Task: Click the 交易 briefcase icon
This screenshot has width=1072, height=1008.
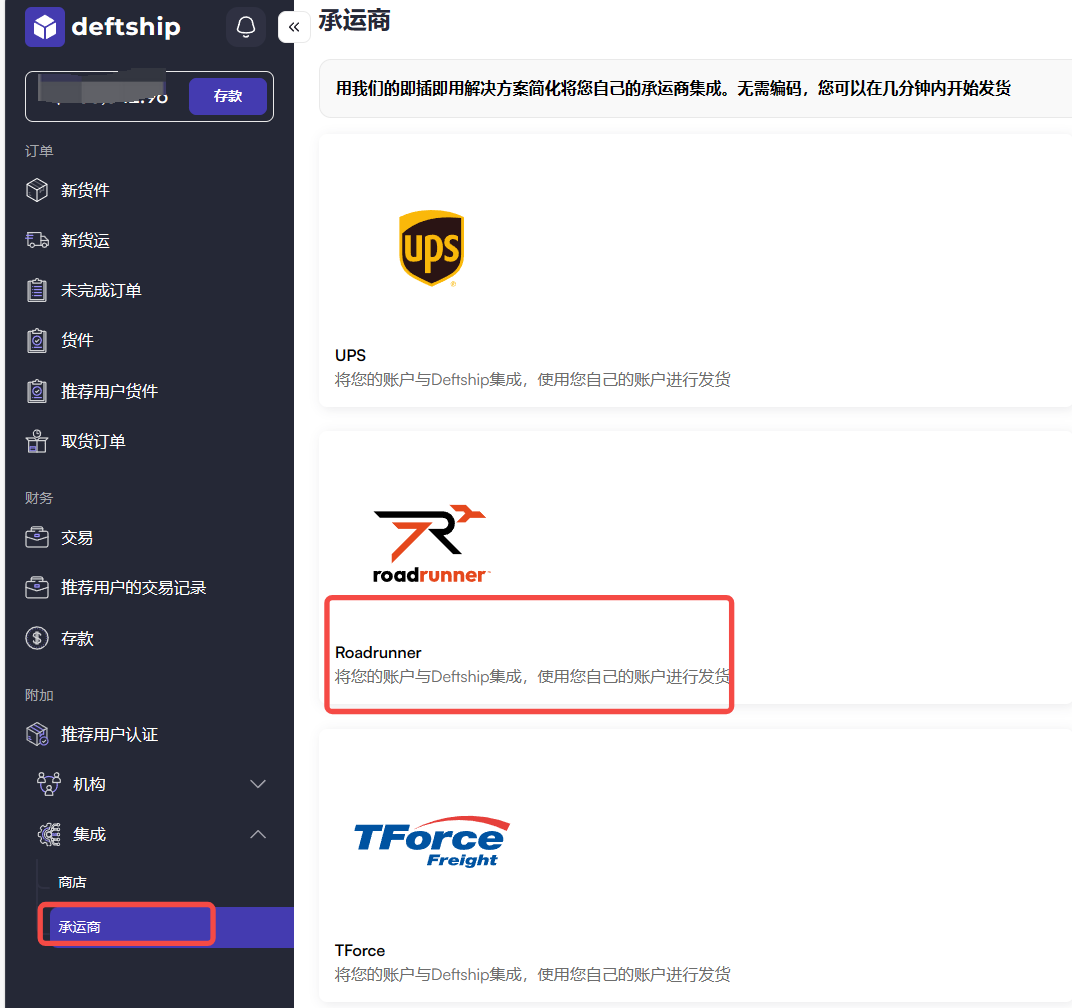Action: [x=37, y=538]
